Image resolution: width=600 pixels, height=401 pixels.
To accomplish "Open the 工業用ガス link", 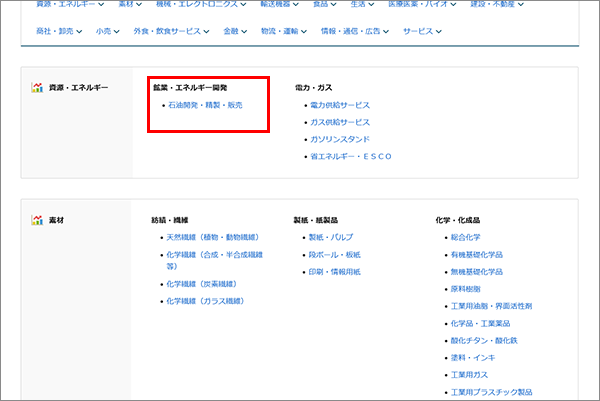I will pos(469,375).
